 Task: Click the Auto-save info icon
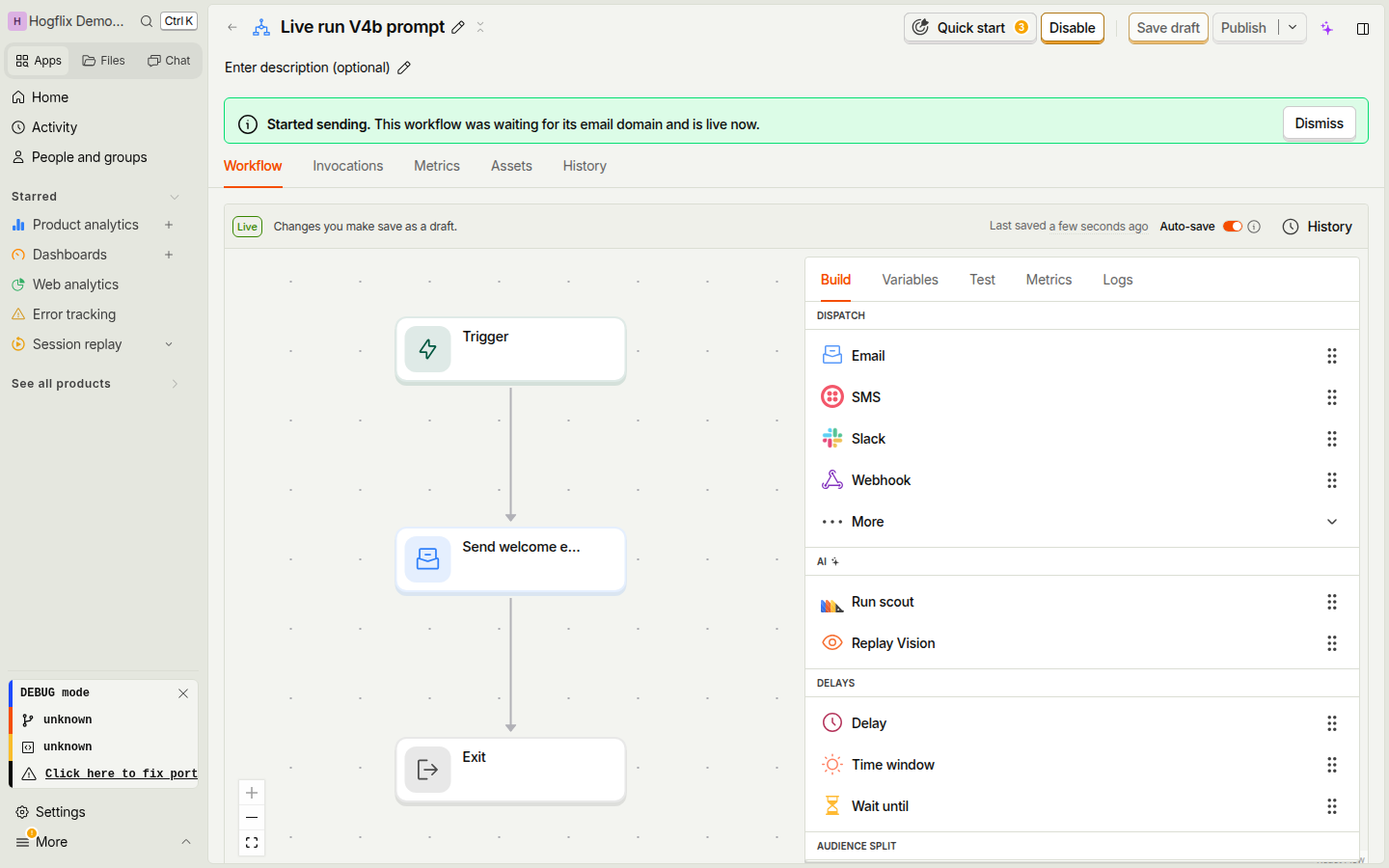tap(1254, 227)
